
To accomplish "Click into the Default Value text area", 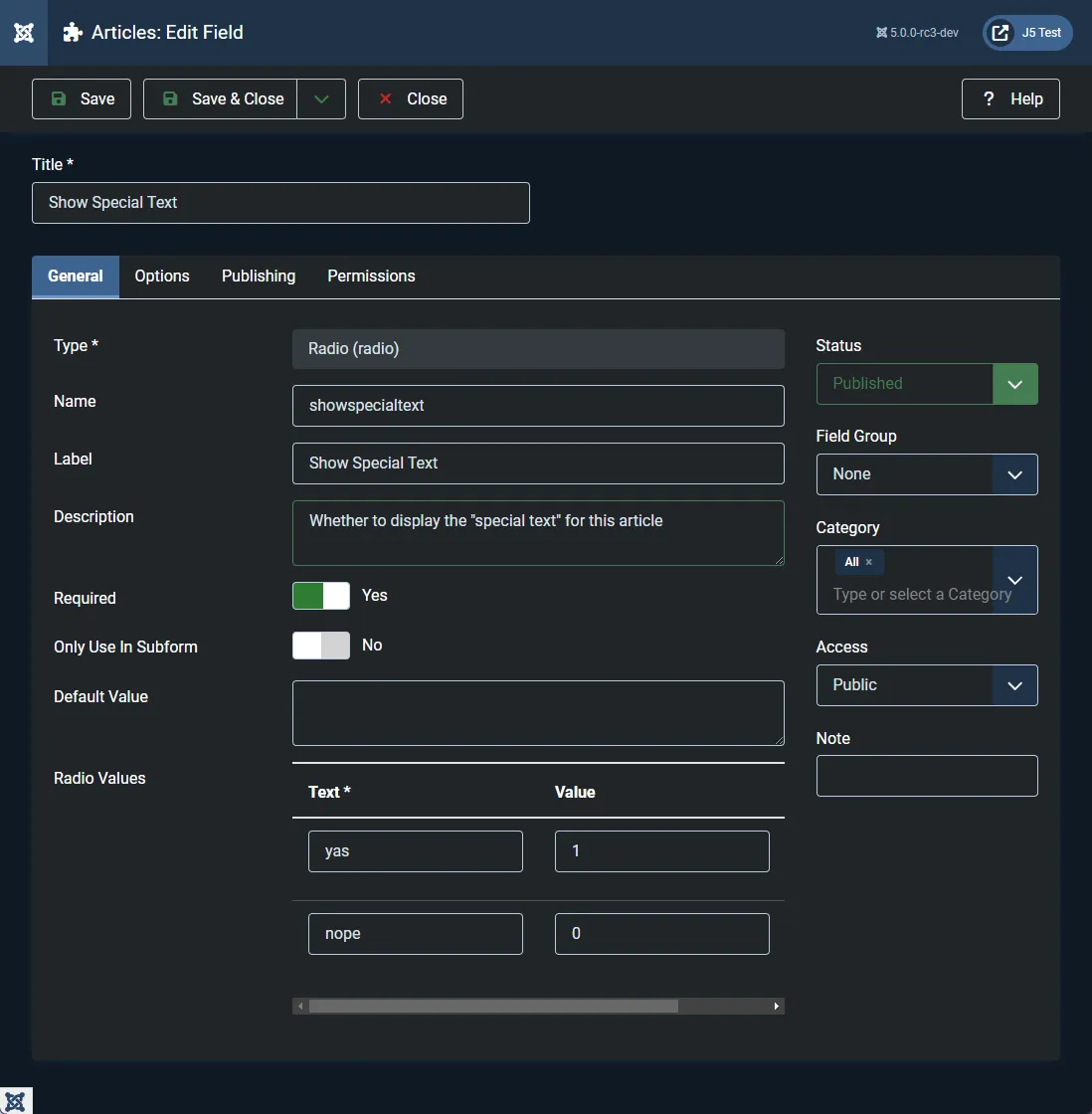I will click(x=538, y=713).
